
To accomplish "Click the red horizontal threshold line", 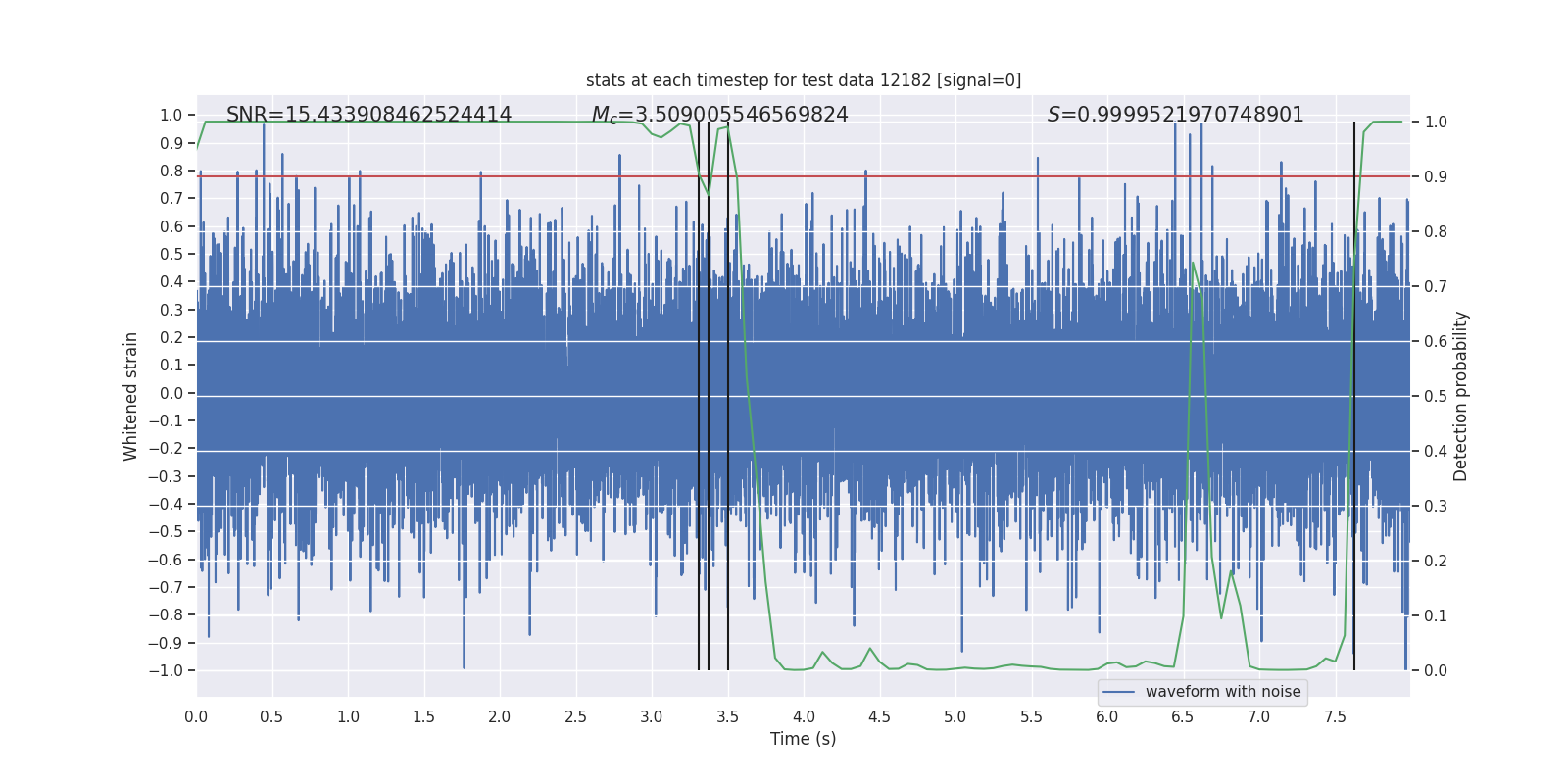I will (x=804, y=176).
